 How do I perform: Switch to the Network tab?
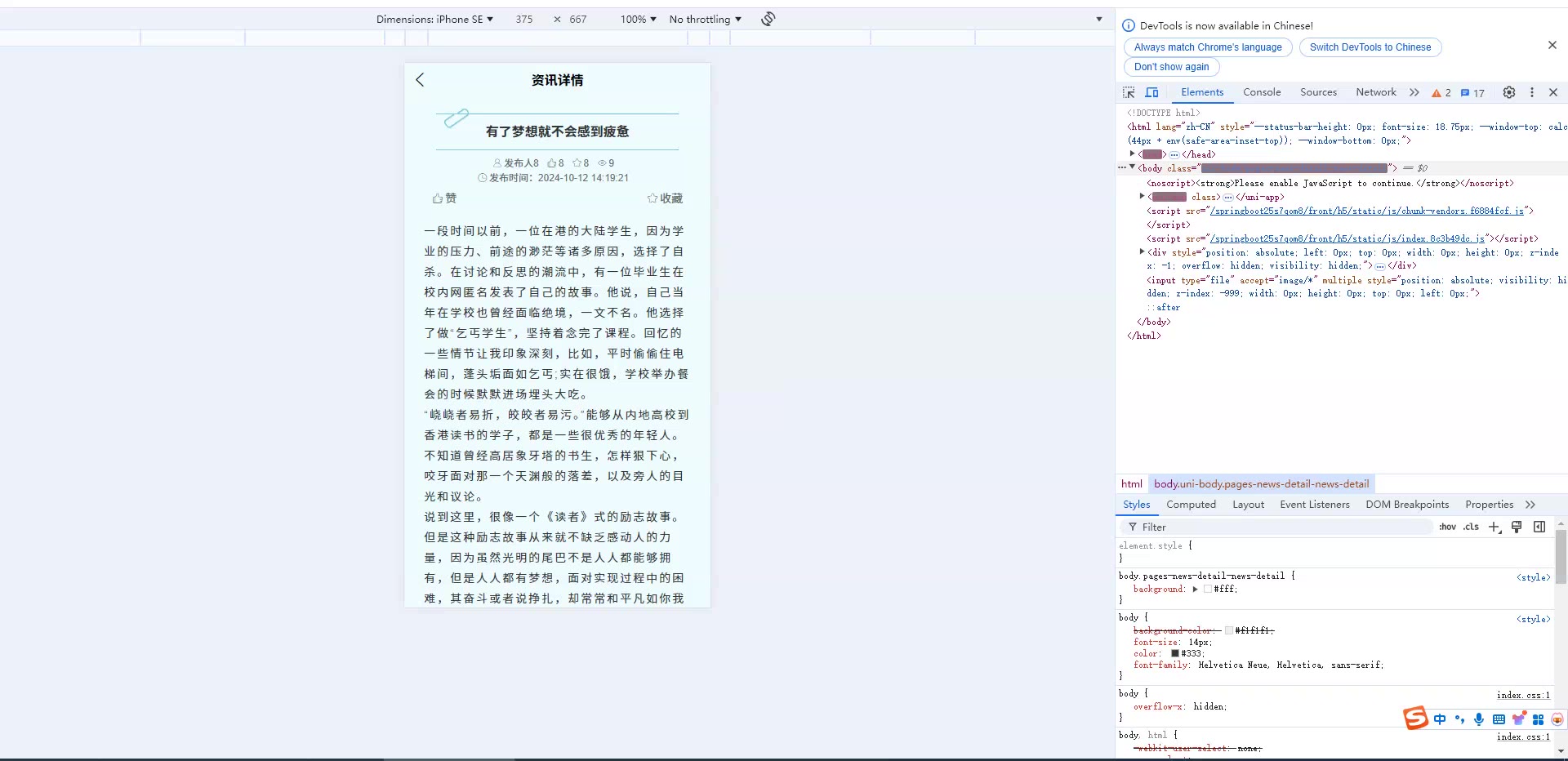pyautogui.click(x=1376, y=92)
